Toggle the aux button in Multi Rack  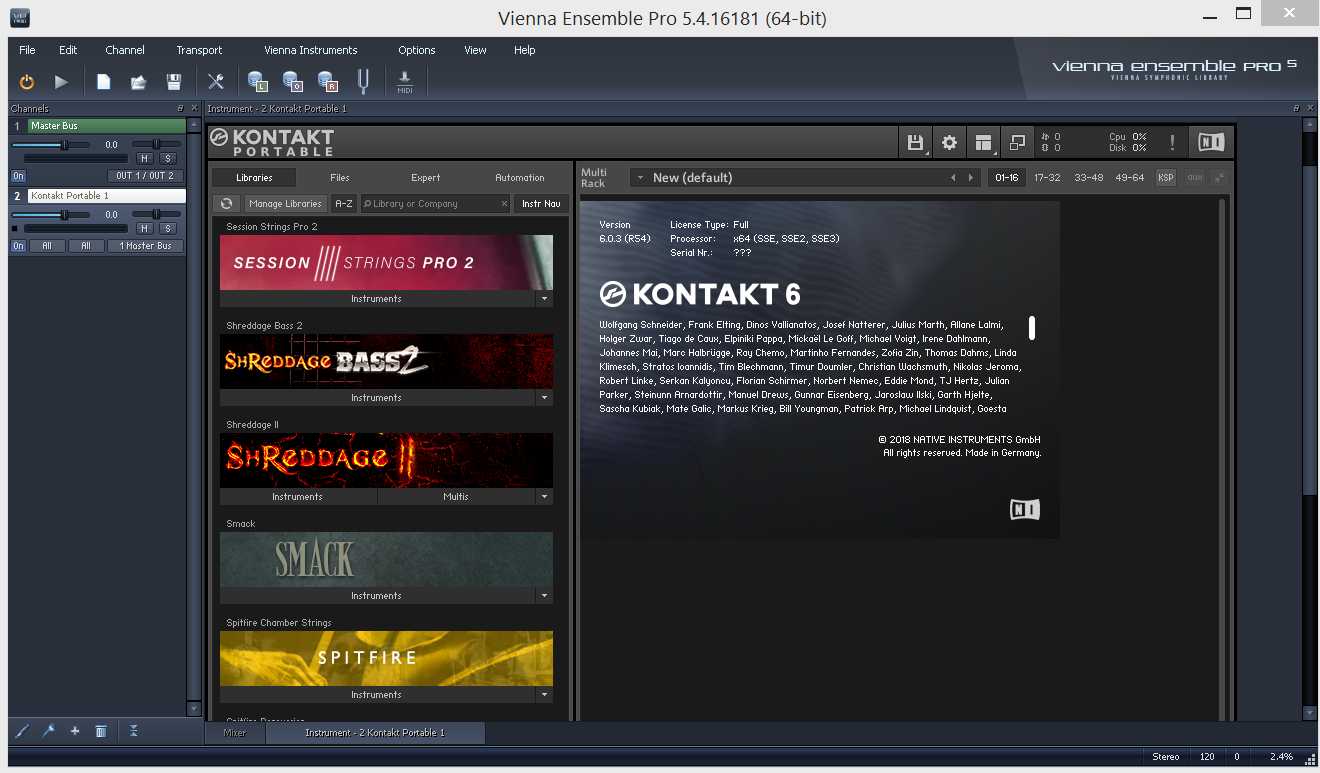[x=1194, y=177]
